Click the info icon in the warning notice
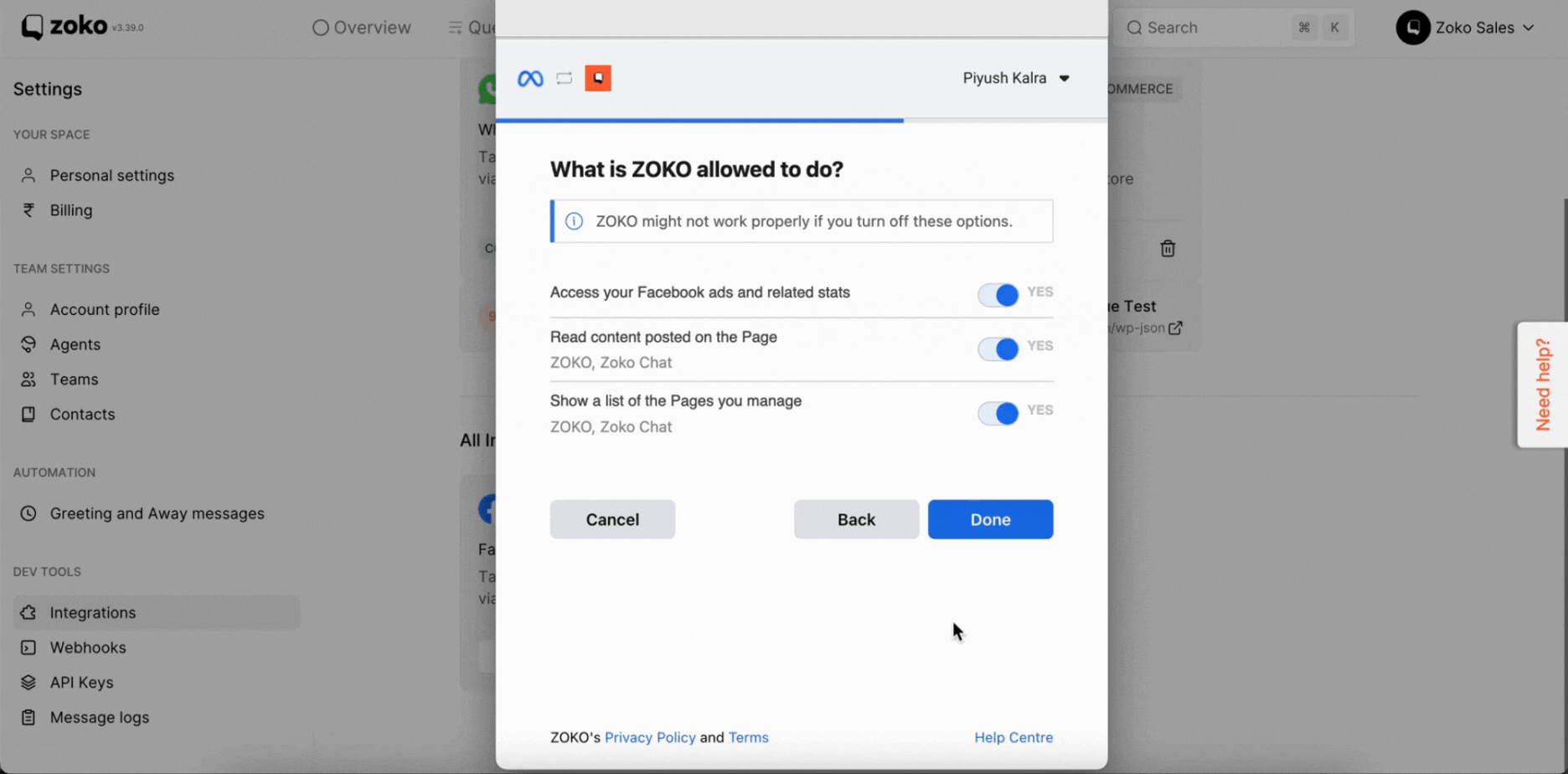 click(x=574, y=221)
